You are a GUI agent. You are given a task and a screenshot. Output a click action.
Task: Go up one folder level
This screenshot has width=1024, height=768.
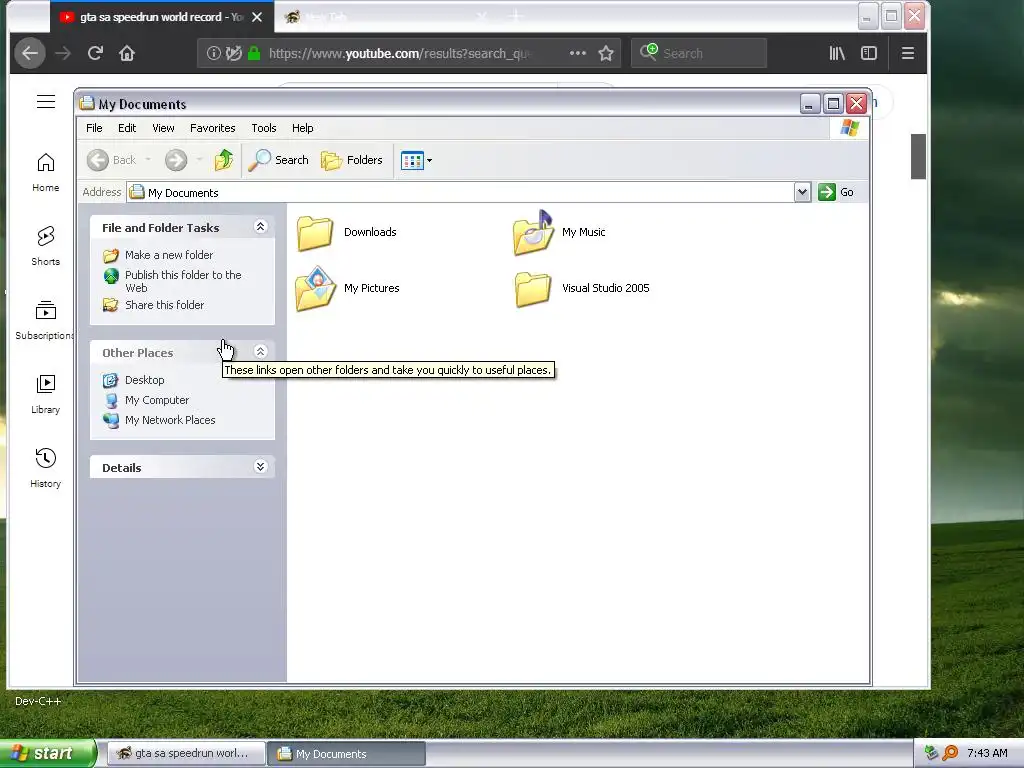point(224,160)
